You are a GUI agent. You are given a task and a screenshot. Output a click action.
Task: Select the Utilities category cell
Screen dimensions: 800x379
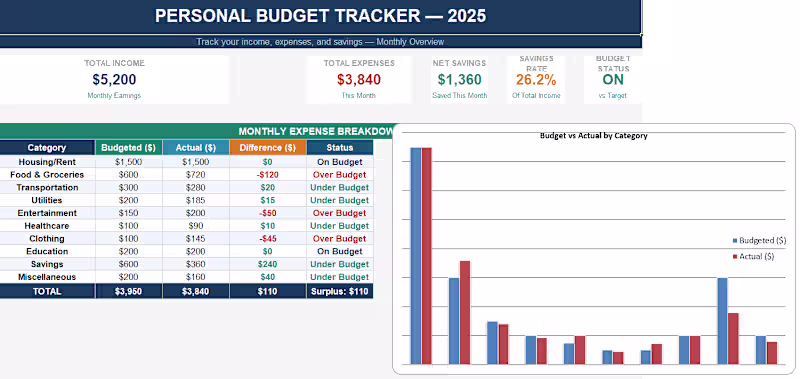point(47,200)
